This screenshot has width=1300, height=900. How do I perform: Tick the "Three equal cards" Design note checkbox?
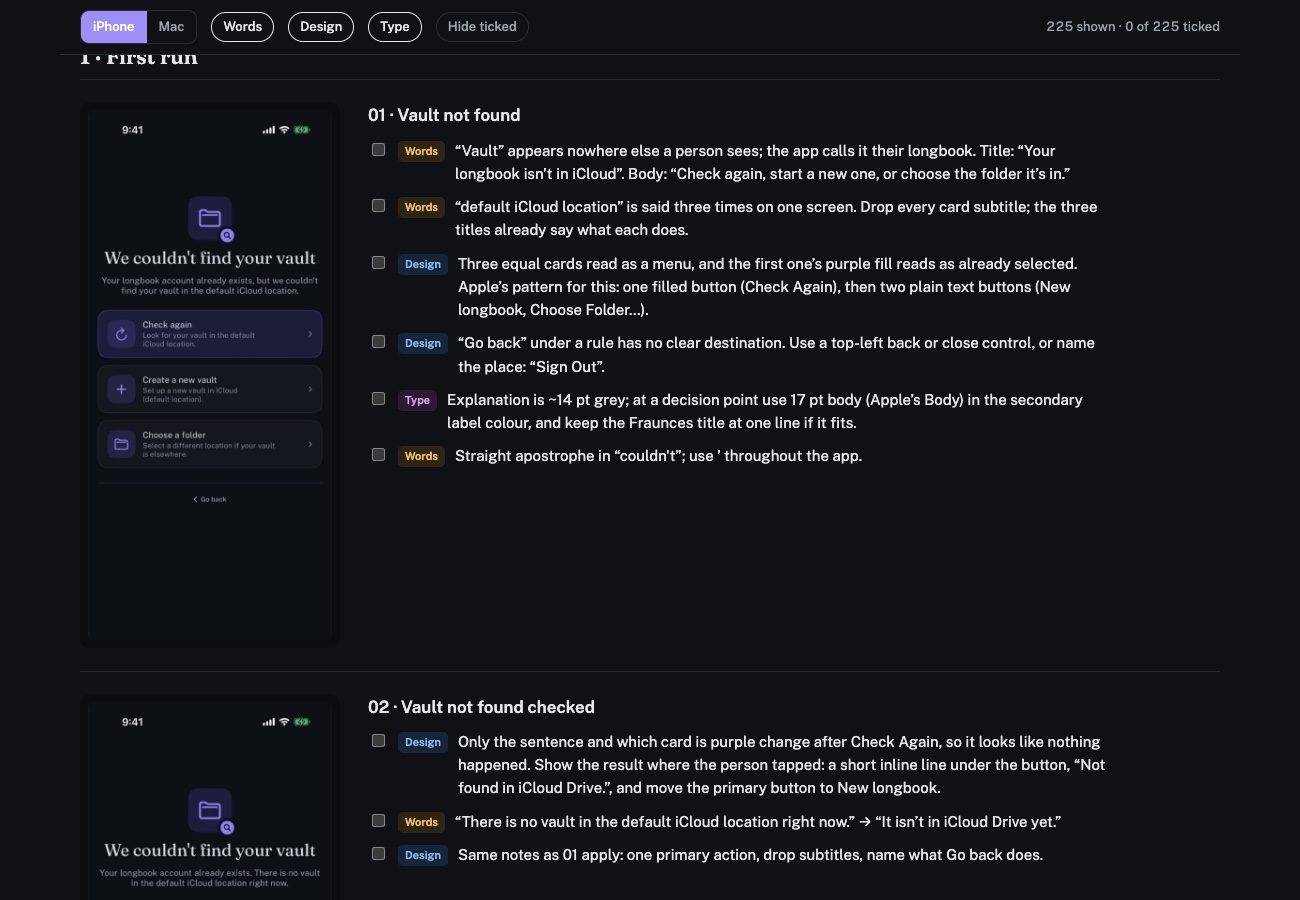[378, 263]
